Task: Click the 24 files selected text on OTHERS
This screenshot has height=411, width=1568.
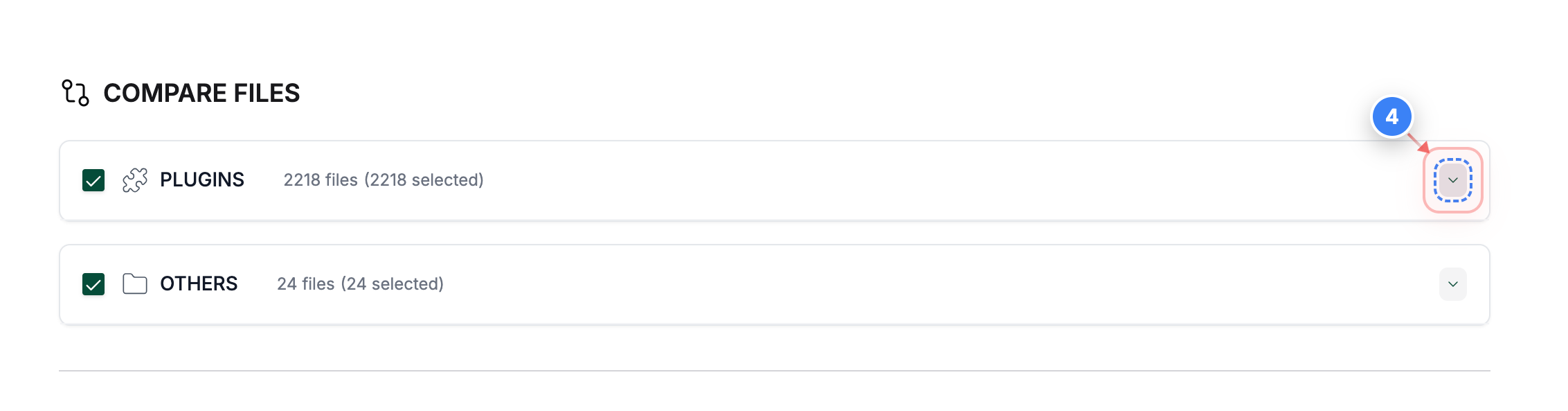Action: click(x=361, y=283)
